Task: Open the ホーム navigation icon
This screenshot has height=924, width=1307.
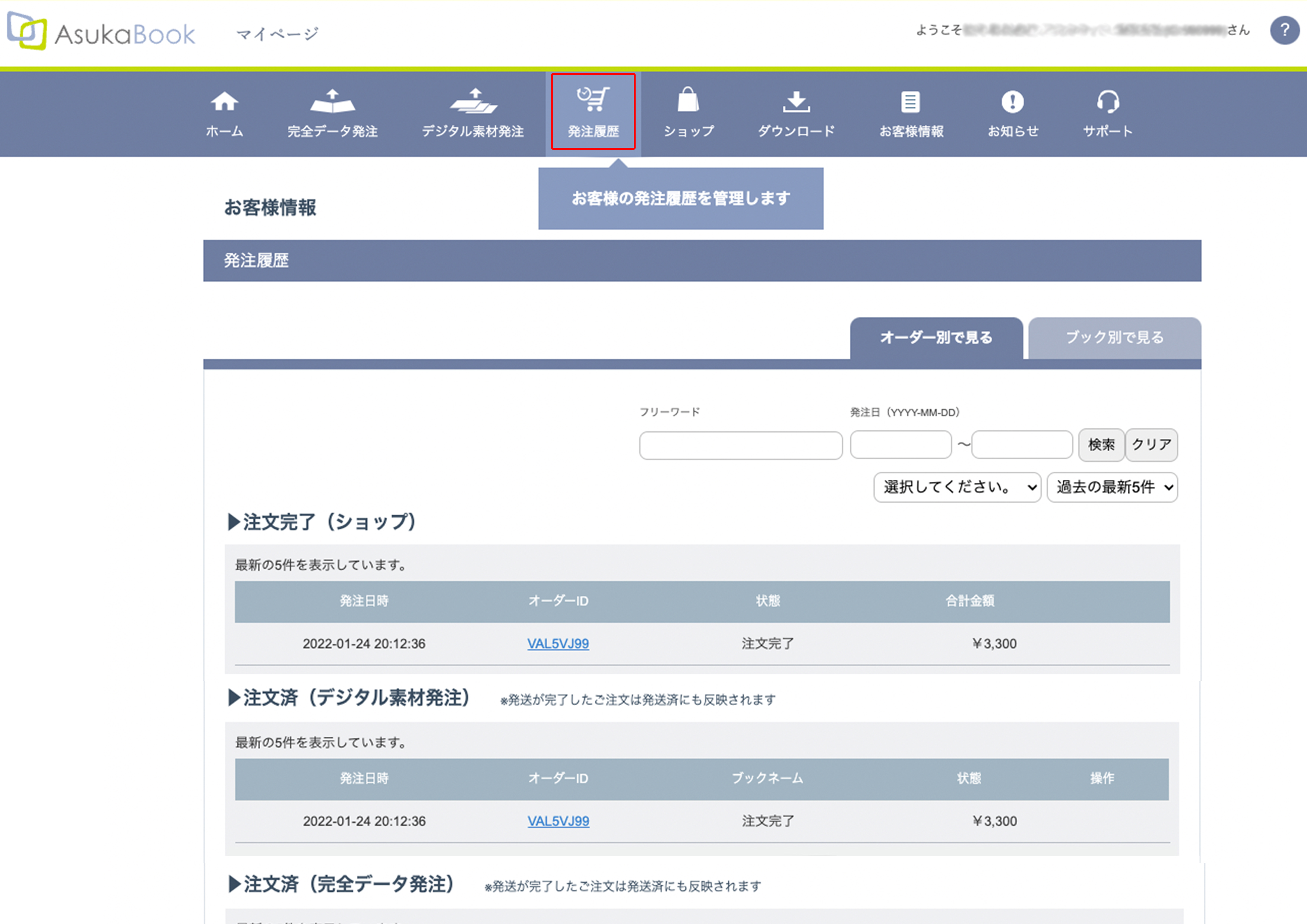Action: click(x=225, y=110)
